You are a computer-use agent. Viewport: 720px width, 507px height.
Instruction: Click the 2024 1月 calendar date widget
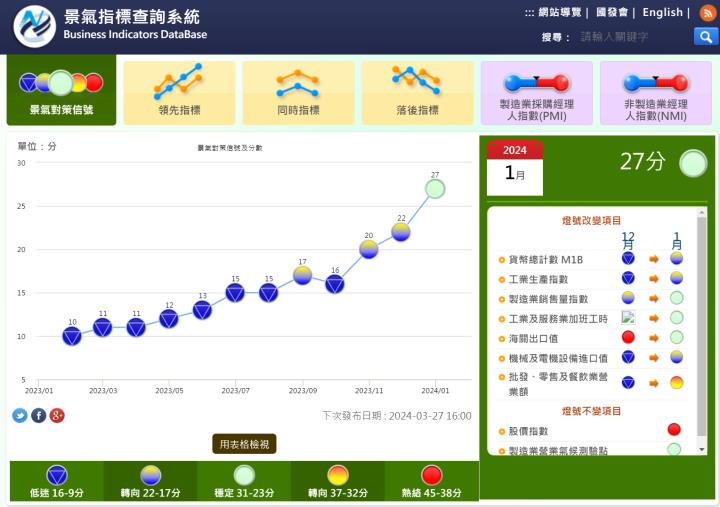pos(515,168)
